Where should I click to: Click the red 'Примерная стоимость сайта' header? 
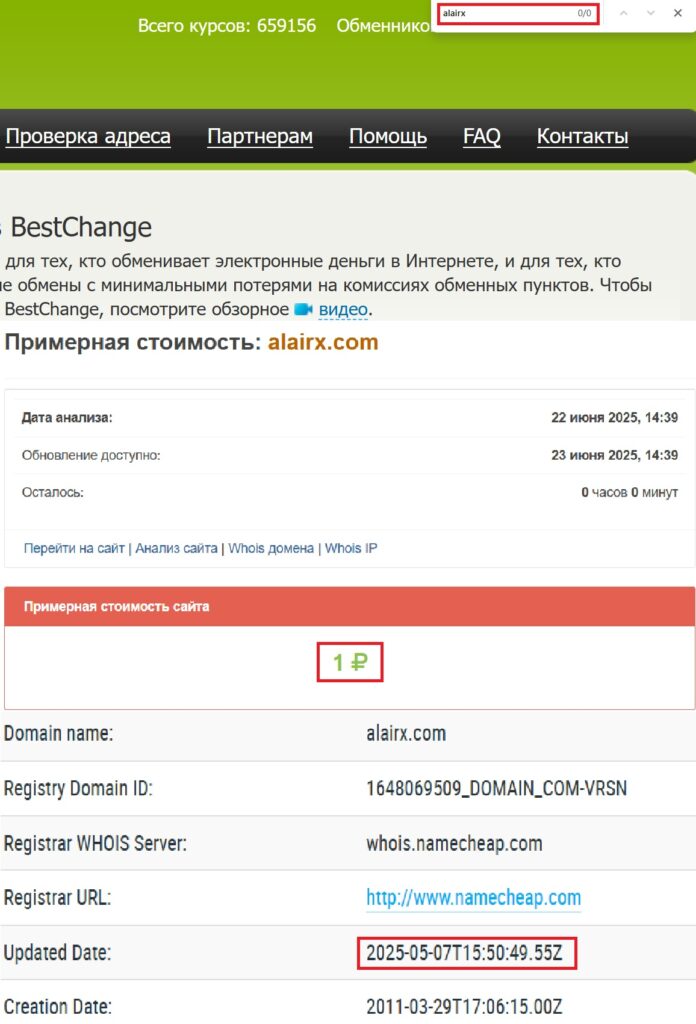349,607
